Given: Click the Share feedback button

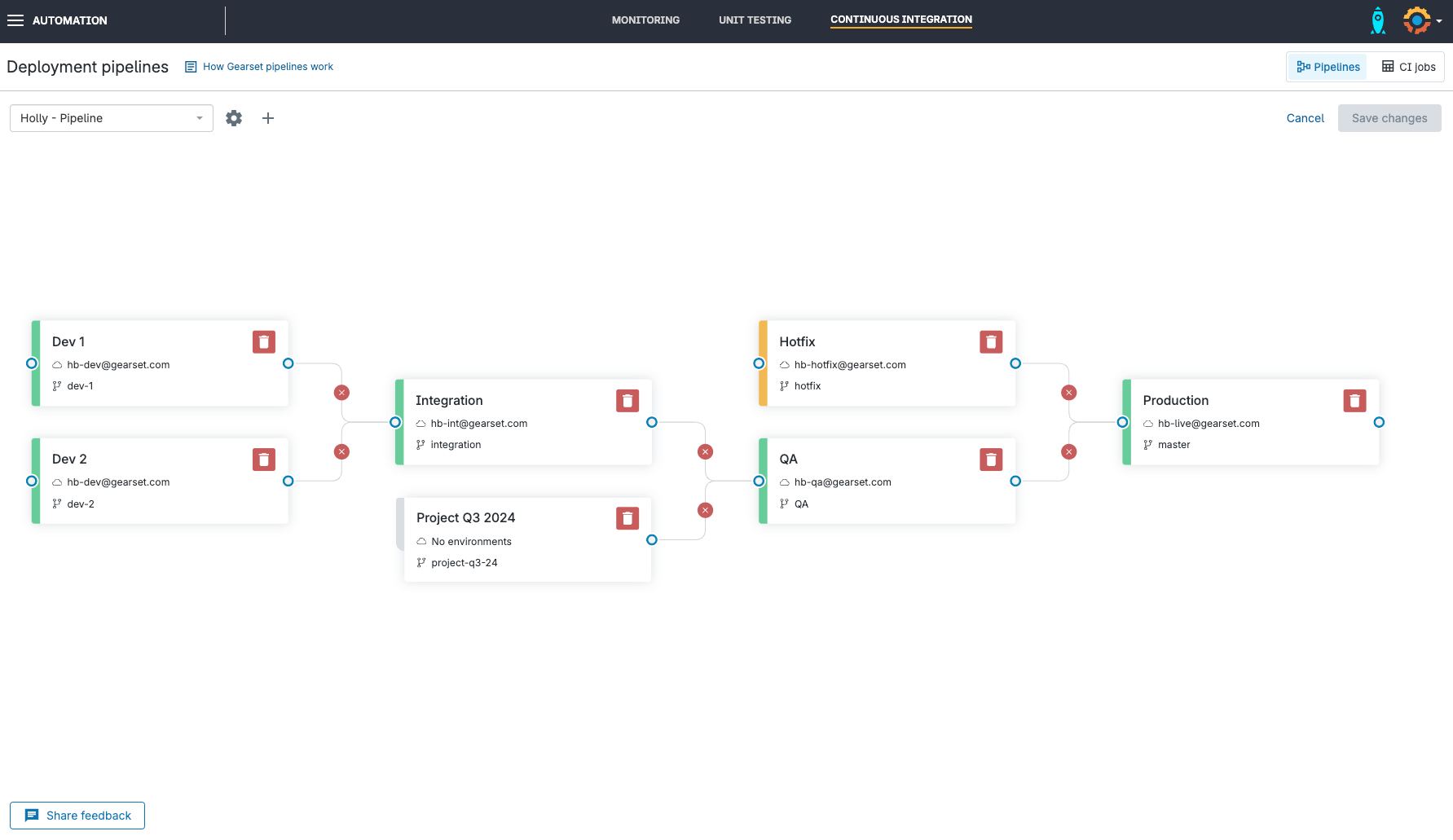Looking at the screenshot, I should (77, 816).
